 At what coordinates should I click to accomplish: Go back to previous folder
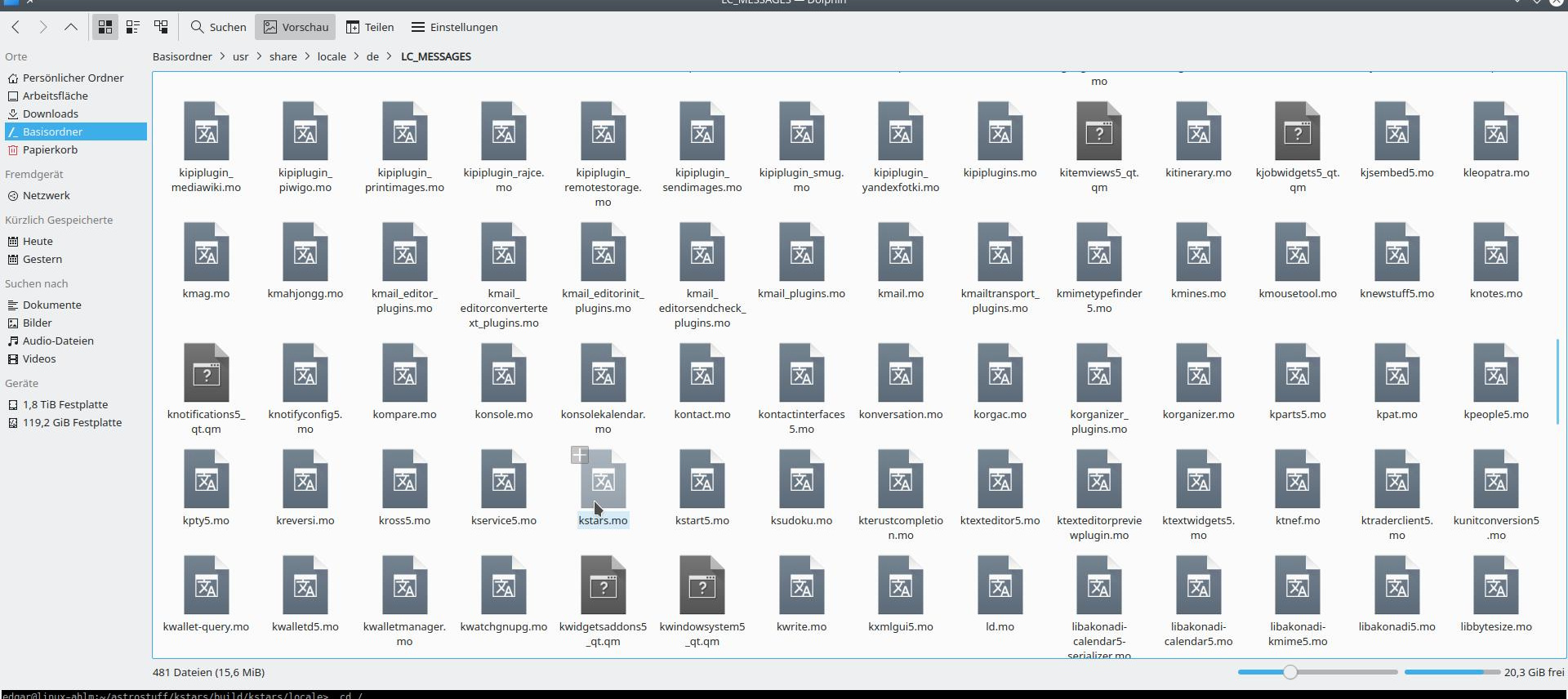(x=16, y=27)
